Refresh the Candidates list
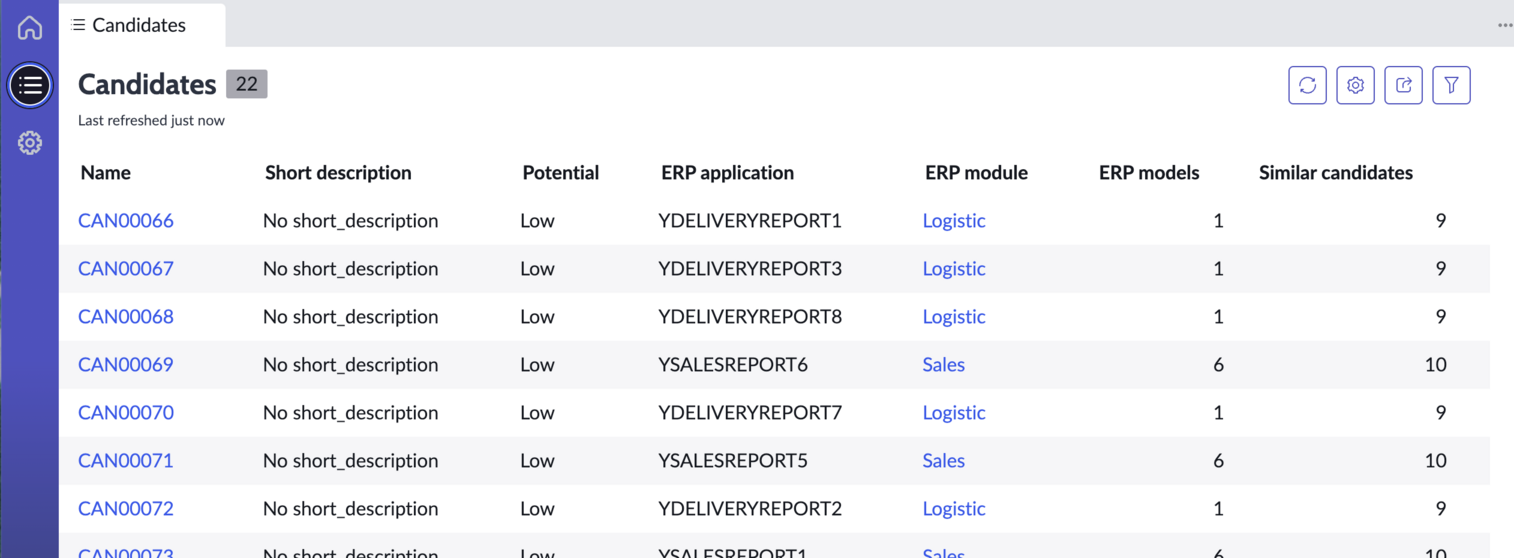 click(x=1307, y=85)
